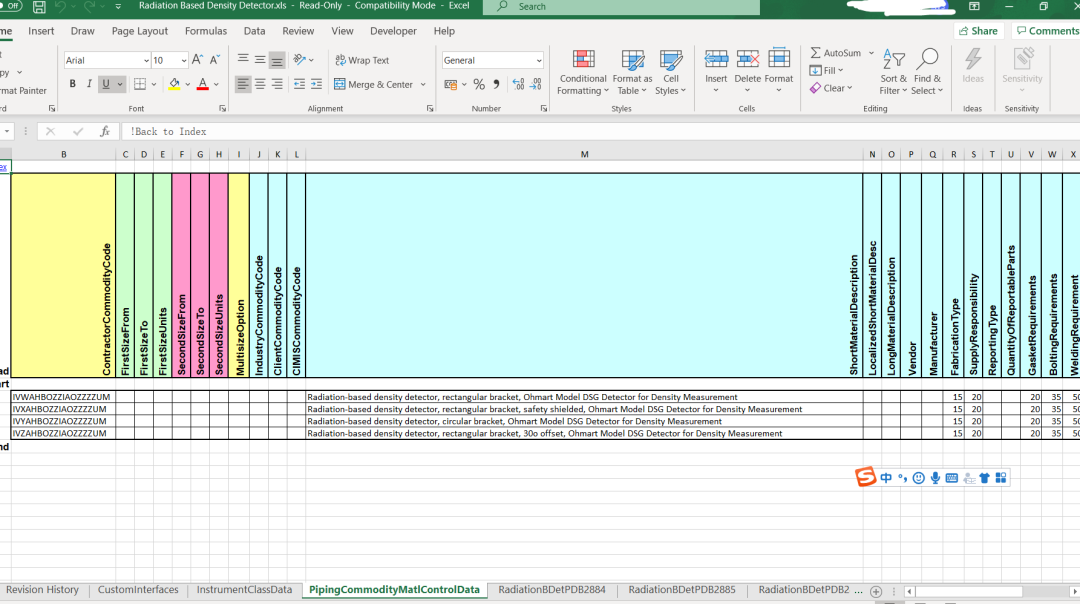This screenshot has width=1080, height=604.
Task: Click Increase Decimal icon
Action: click(519, 84)
